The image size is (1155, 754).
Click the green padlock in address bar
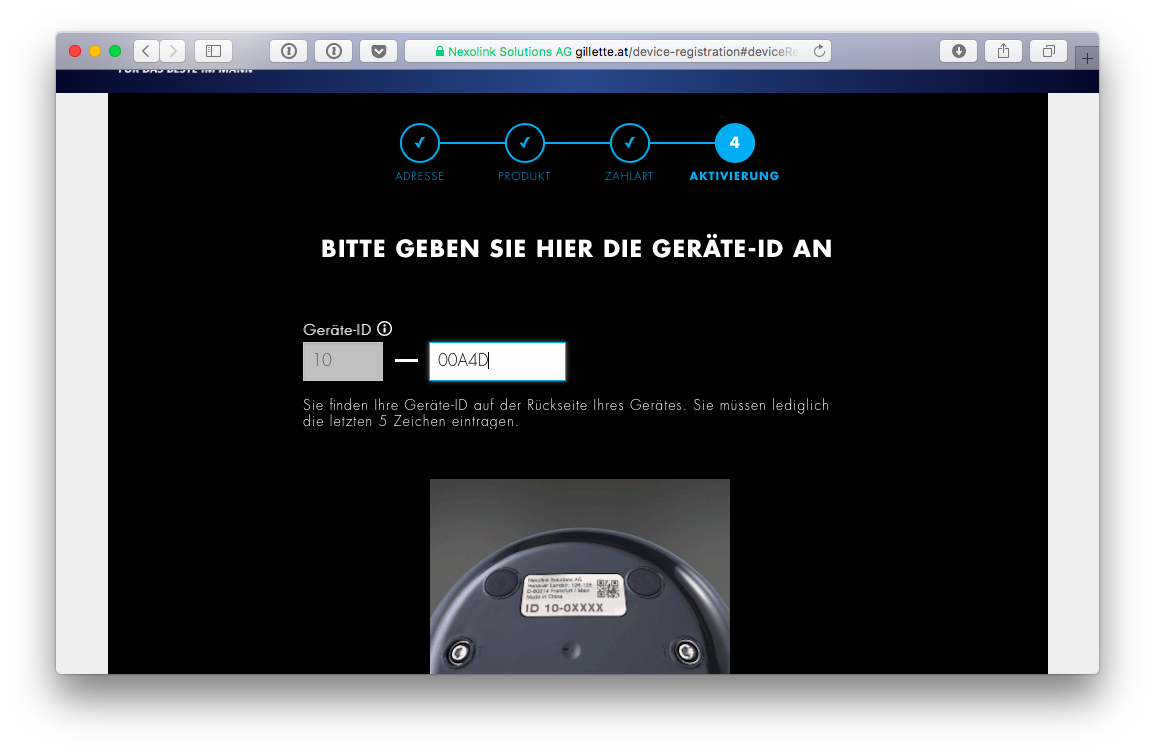pos(440,51)
